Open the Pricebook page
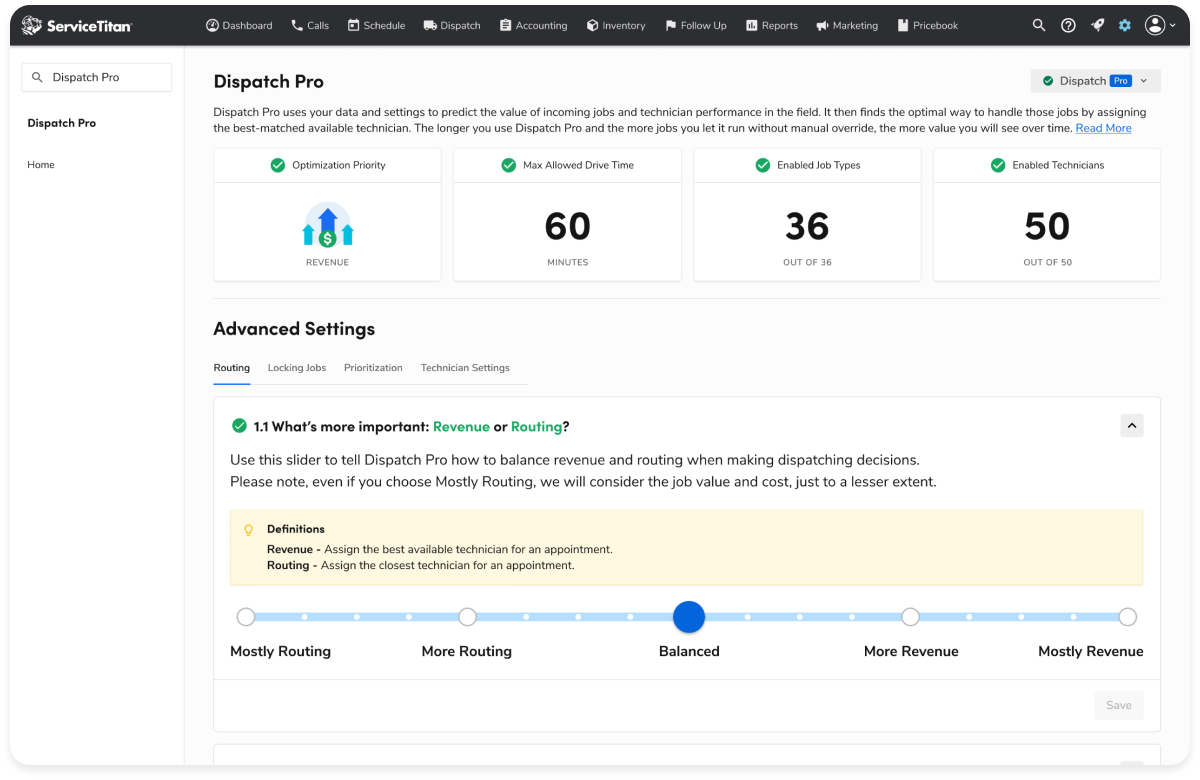Image resolution: width=1200 pixels, height=780 pixels. pos(928,26)
